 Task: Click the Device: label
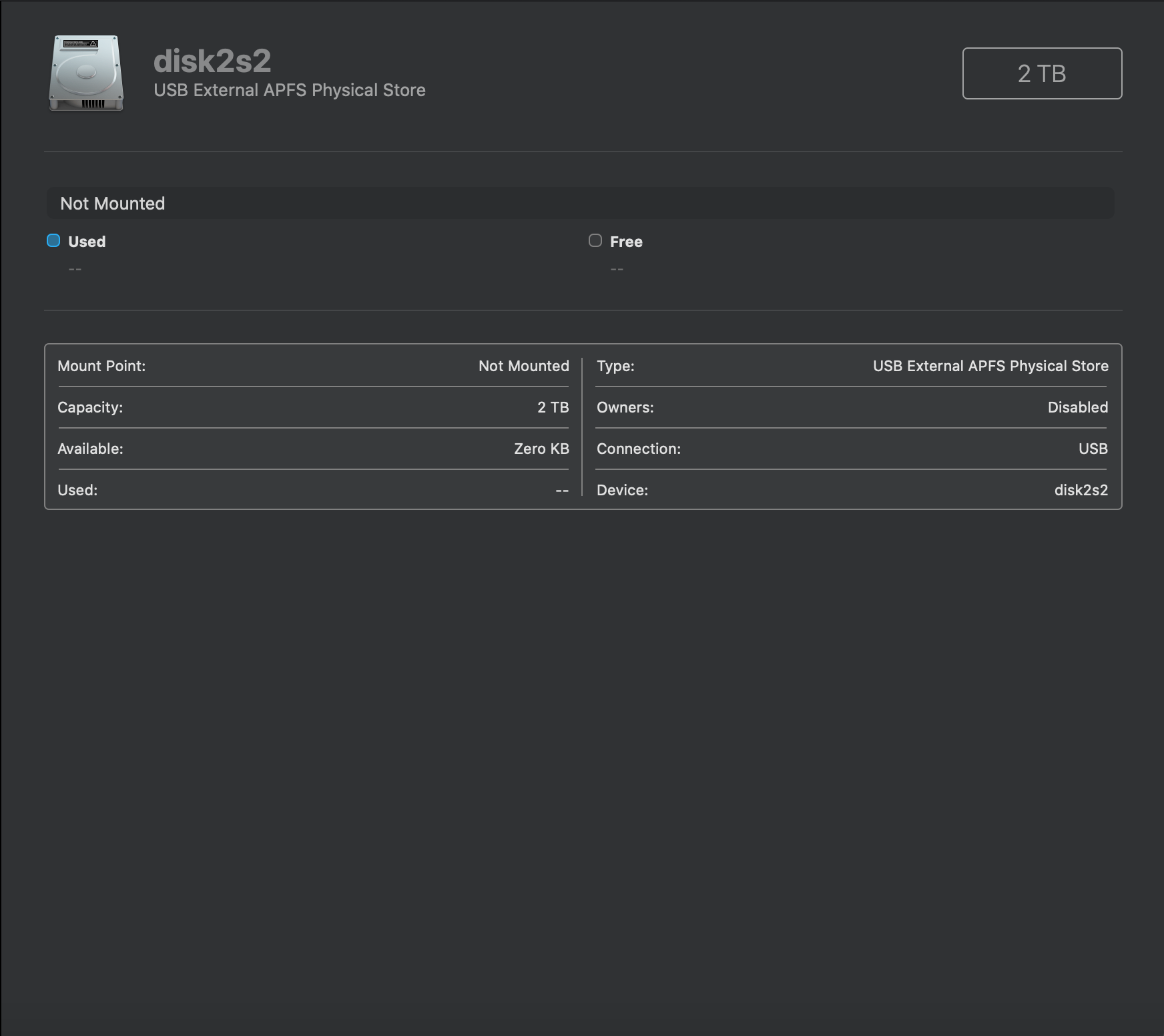(622, 490)
